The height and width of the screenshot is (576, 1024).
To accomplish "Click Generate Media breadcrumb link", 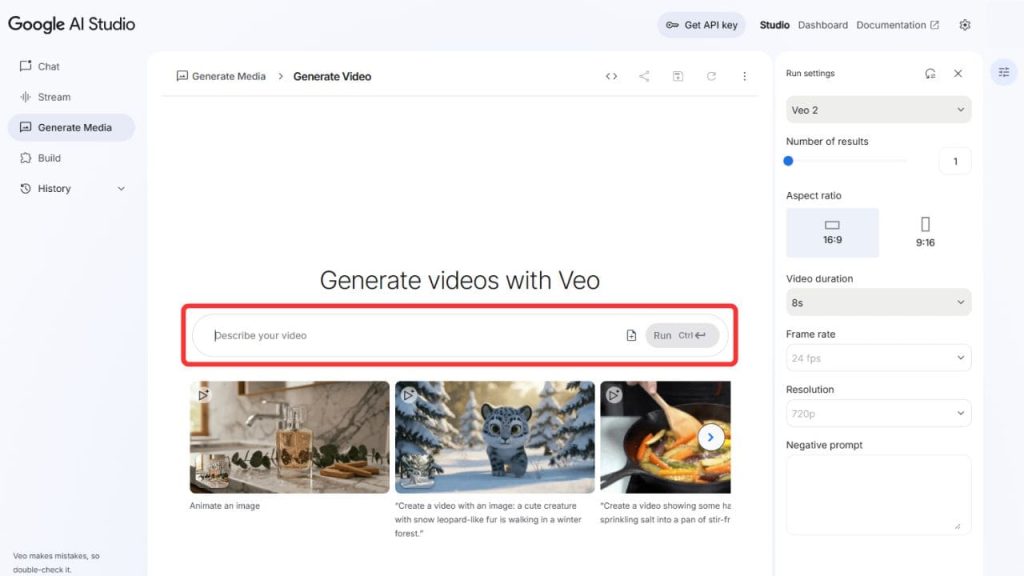I will point(221,76).
